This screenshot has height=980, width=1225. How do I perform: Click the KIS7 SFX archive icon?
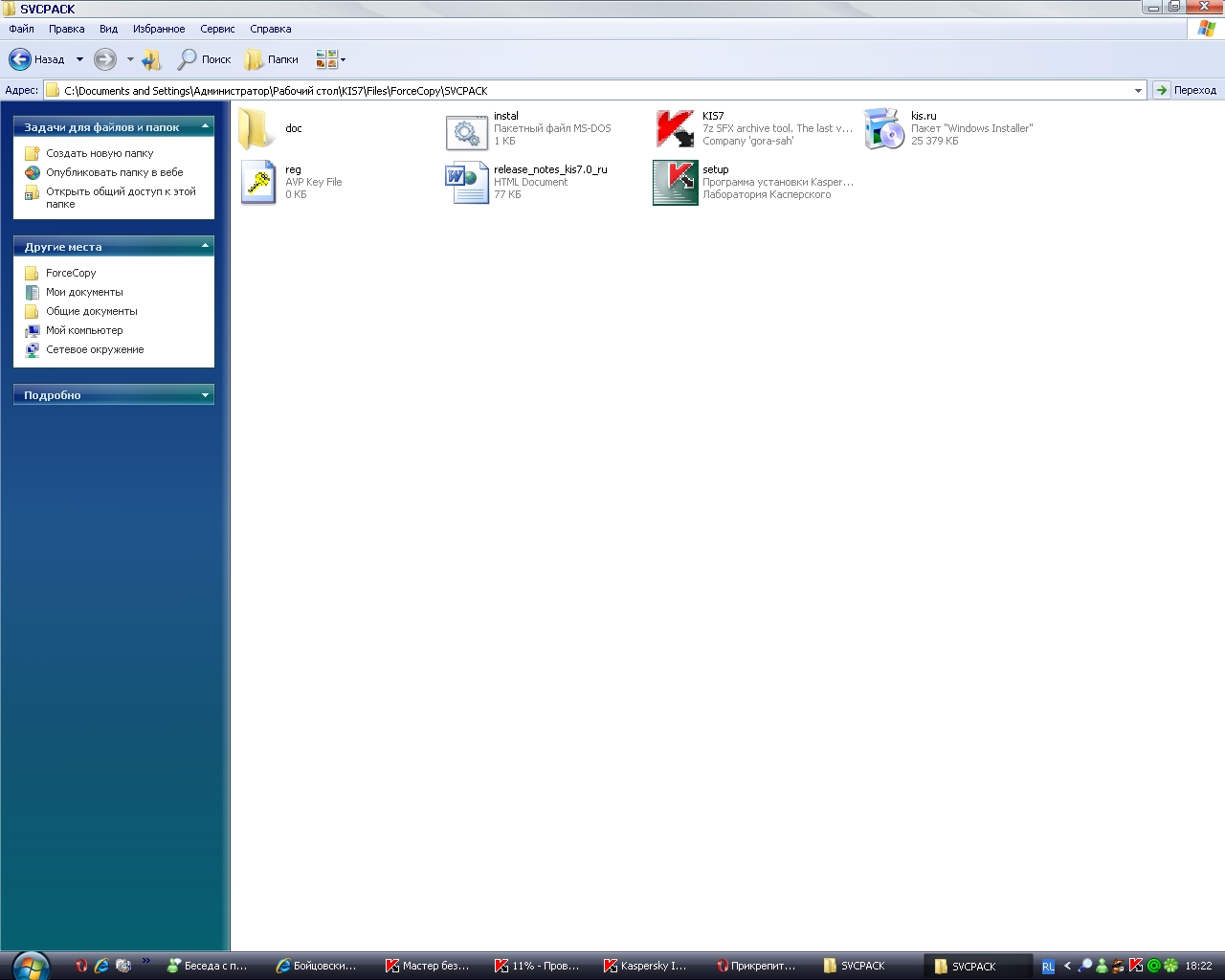[675, 129]
